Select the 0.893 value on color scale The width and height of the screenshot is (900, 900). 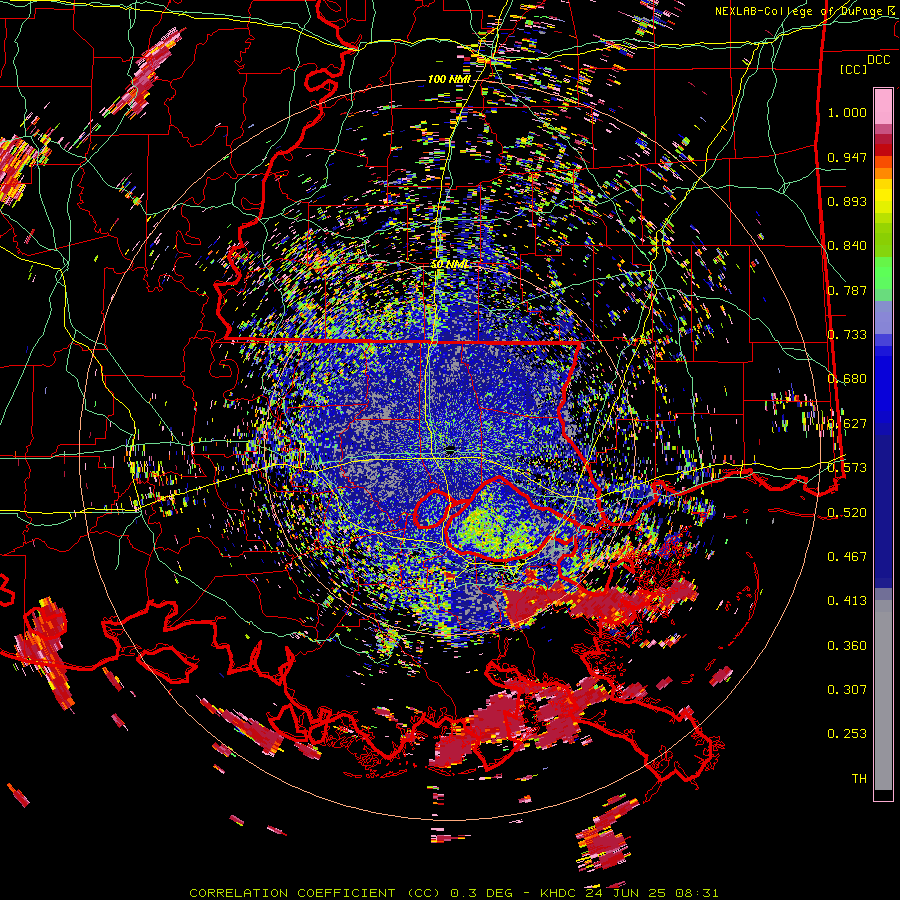pyautogui.click(x=847, y=201)
